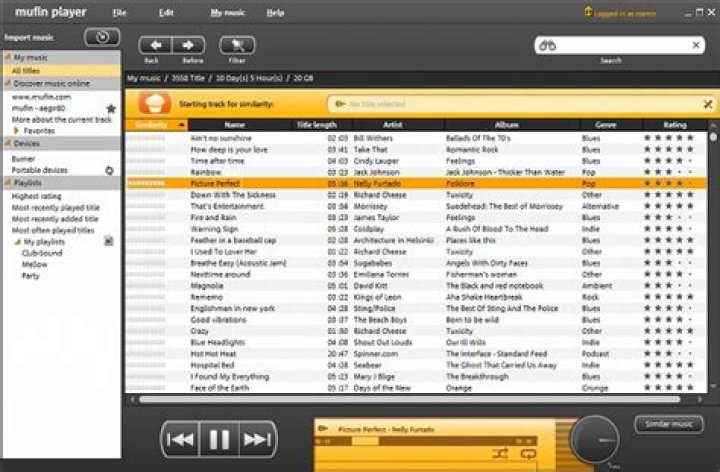Open Most often played titles playlist

click(x=53, y=230)
